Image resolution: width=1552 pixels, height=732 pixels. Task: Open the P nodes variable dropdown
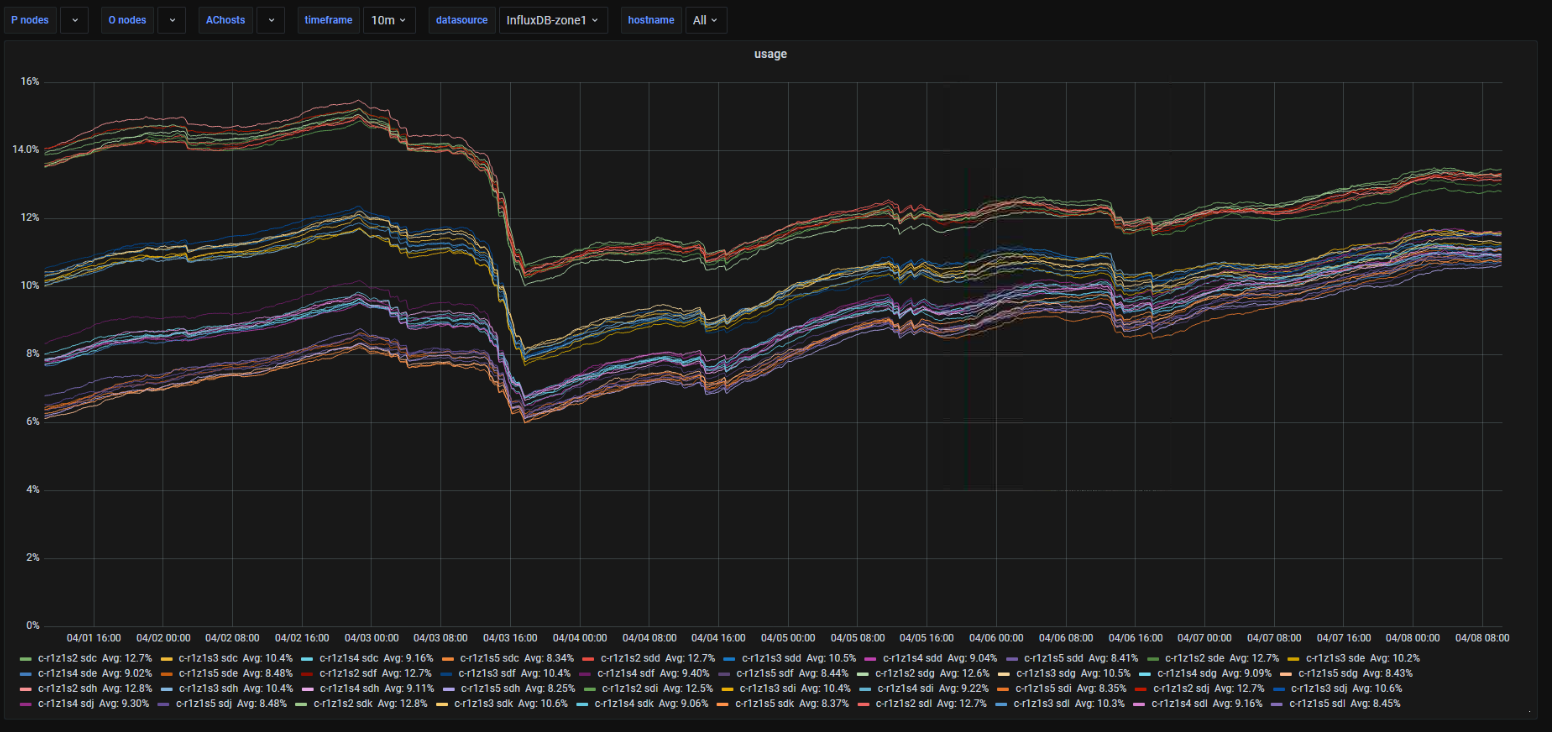pyautogui.click(x=74, y=20)
